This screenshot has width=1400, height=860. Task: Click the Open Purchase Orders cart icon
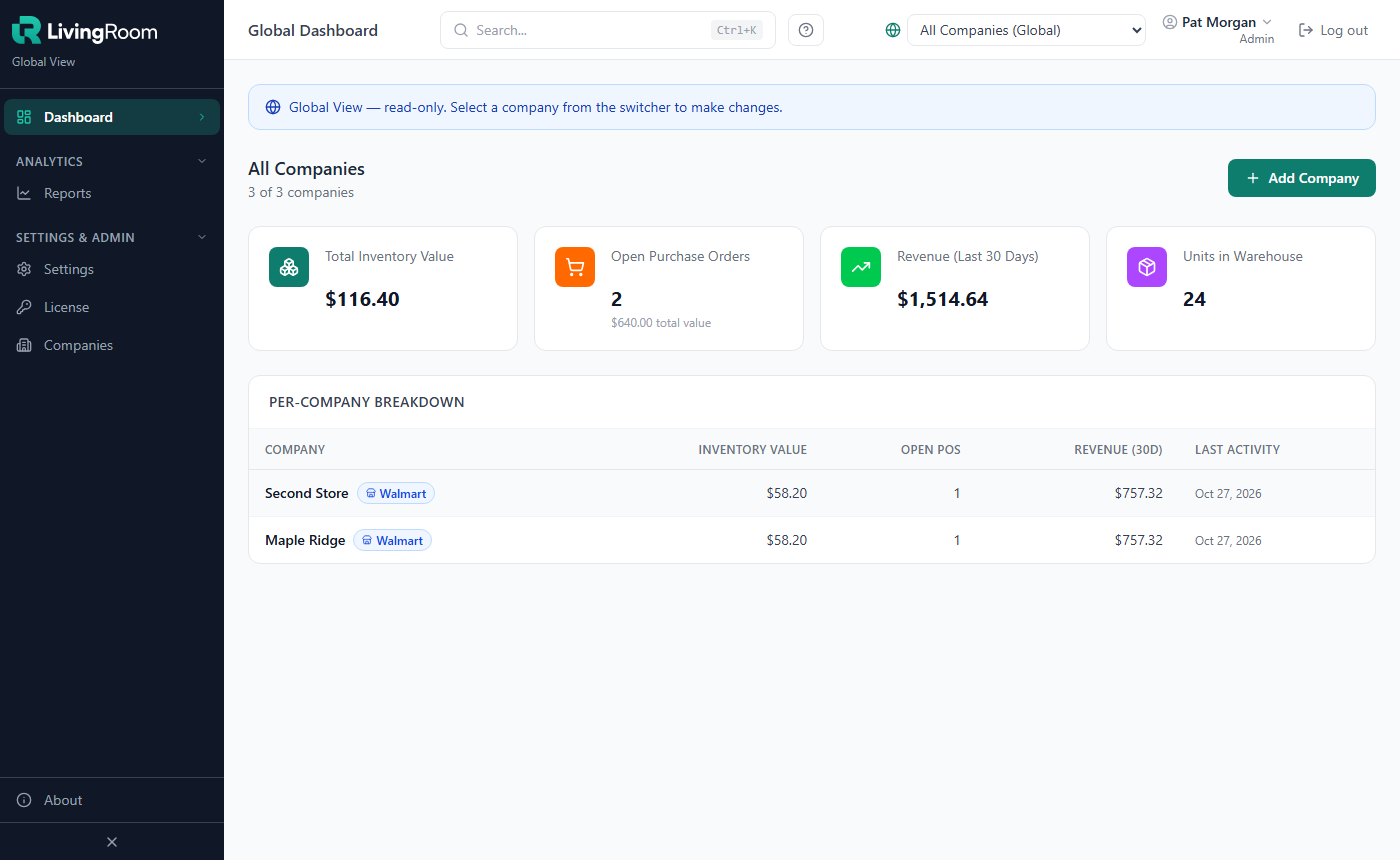coord(575,267)
